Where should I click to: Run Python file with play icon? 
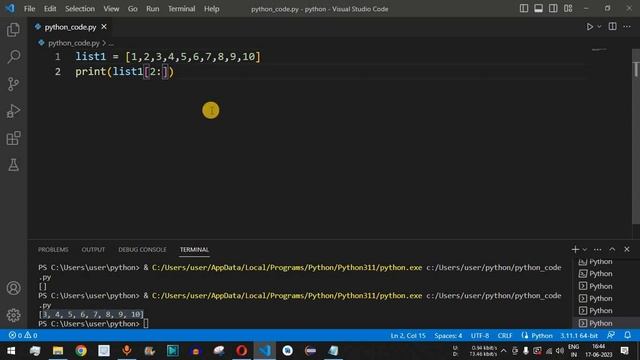coord(589,27)
